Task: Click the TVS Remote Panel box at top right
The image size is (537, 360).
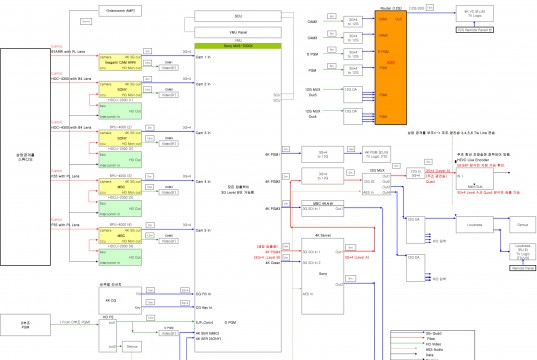Action: click(x=475, y=30)
